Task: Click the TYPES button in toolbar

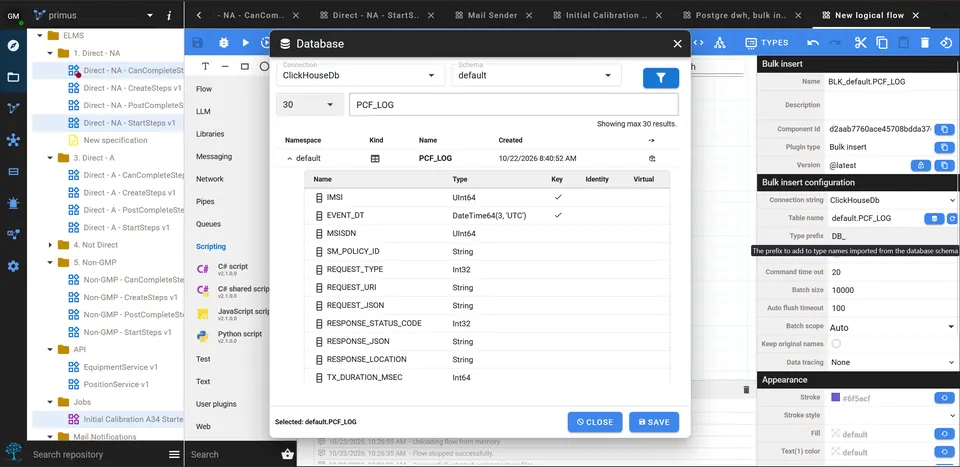Action: pyautogui.click(x=767, y=43)
